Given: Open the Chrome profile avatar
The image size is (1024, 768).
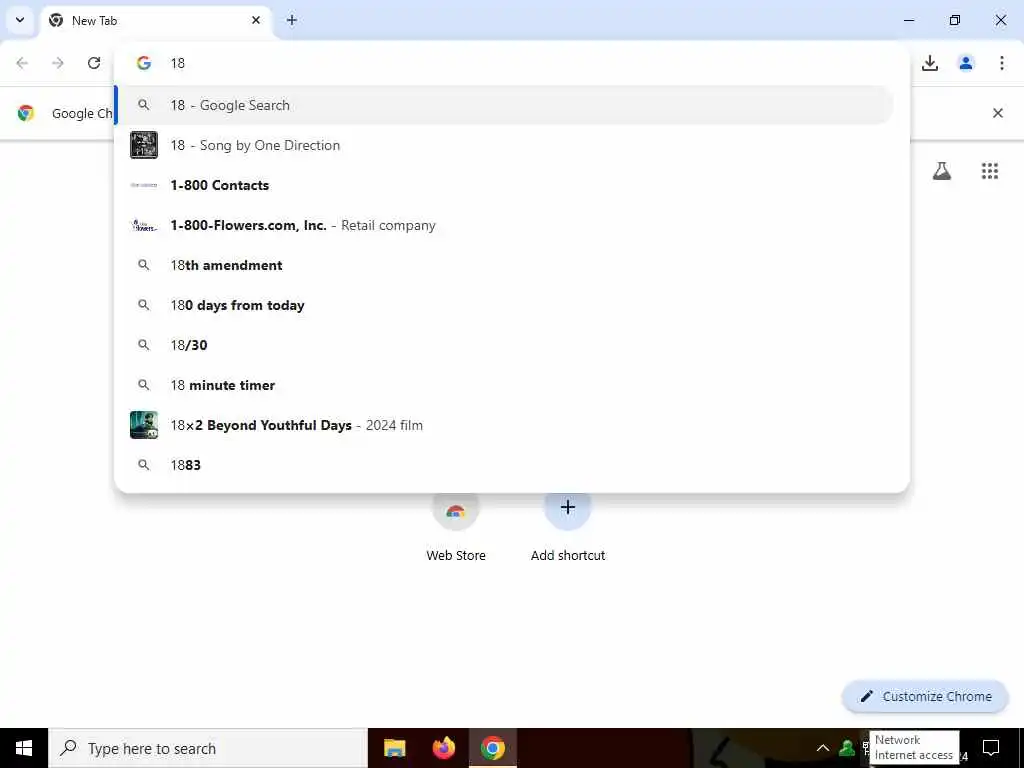Looking at the screenshot, I should [x=966, y=63].
